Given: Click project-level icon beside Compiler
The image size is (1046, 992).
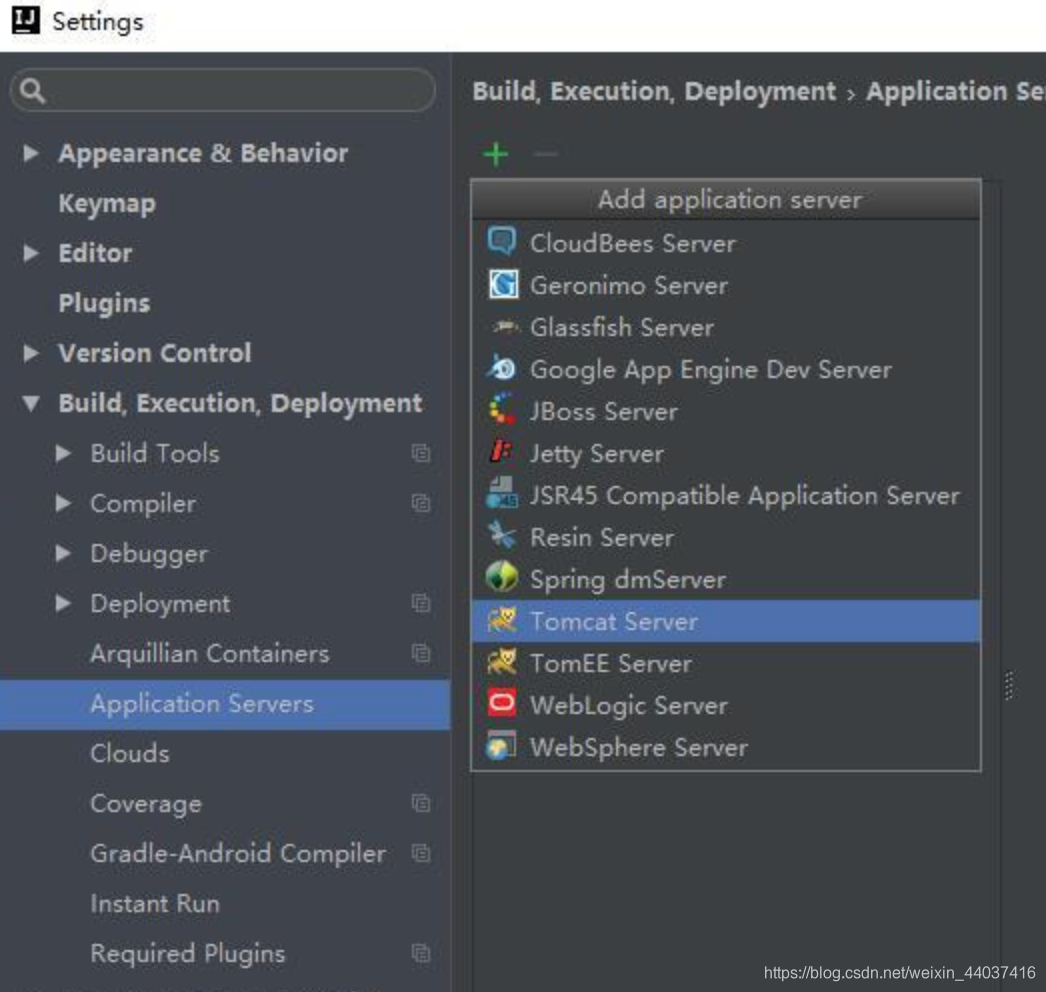Looking at the screenshot, I should [421, 503].
